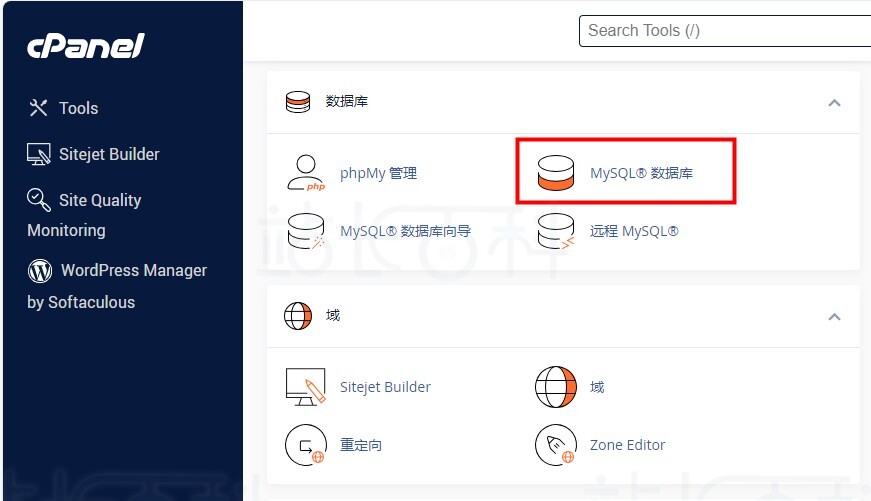Screen dimensions: 871x501
Task: Open Tools via its wrench icon
Action: click(38, 108)
